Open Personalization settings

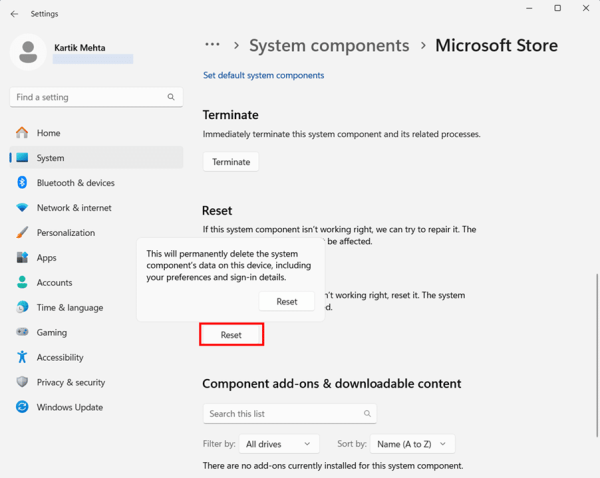point(96,232)
